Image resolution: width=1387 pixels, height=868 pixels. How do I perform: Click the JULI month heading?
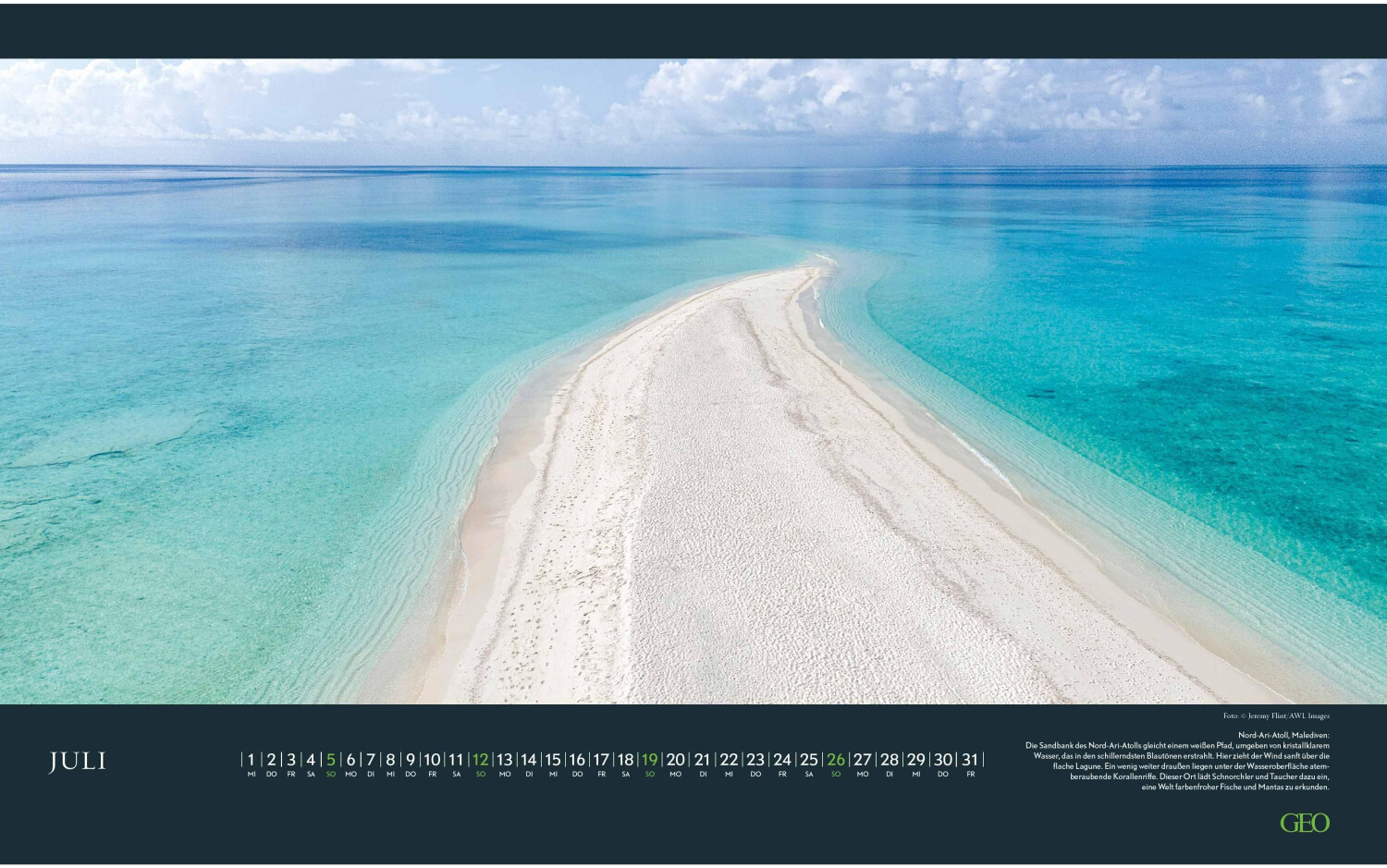point(78,761)
